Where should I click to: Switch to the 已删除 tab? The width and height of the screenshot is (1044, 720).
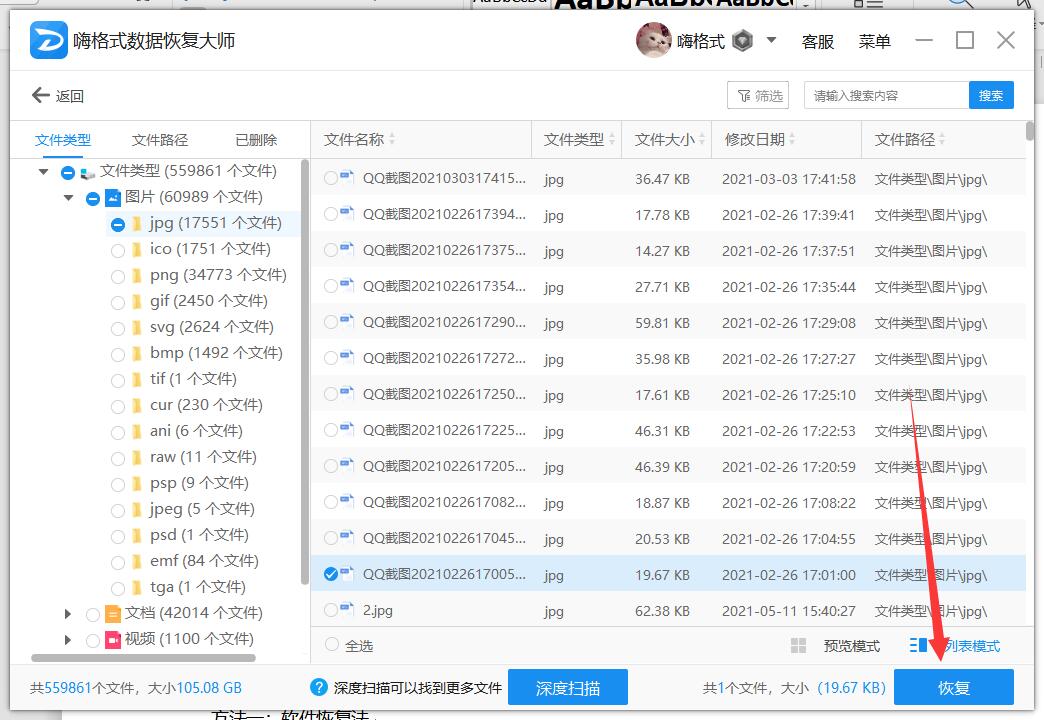[256, 140]
